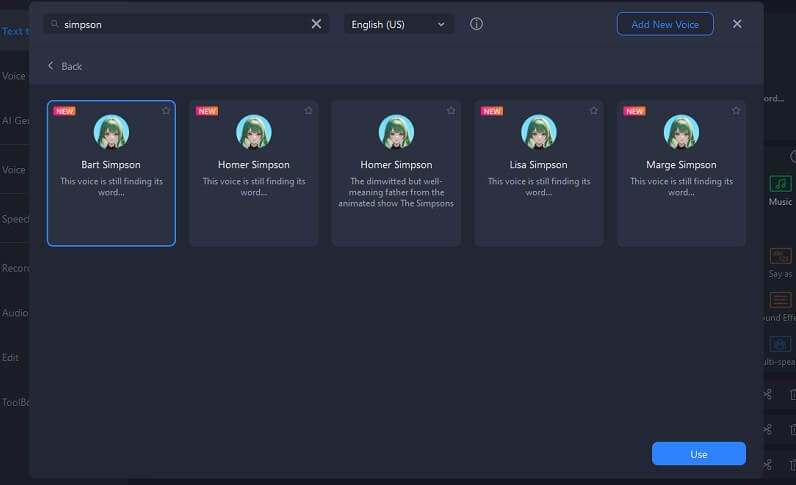Open the Record item in background sidebar
Image resolution: width=796 pixels, height=485 pixels.
(15, 268)
